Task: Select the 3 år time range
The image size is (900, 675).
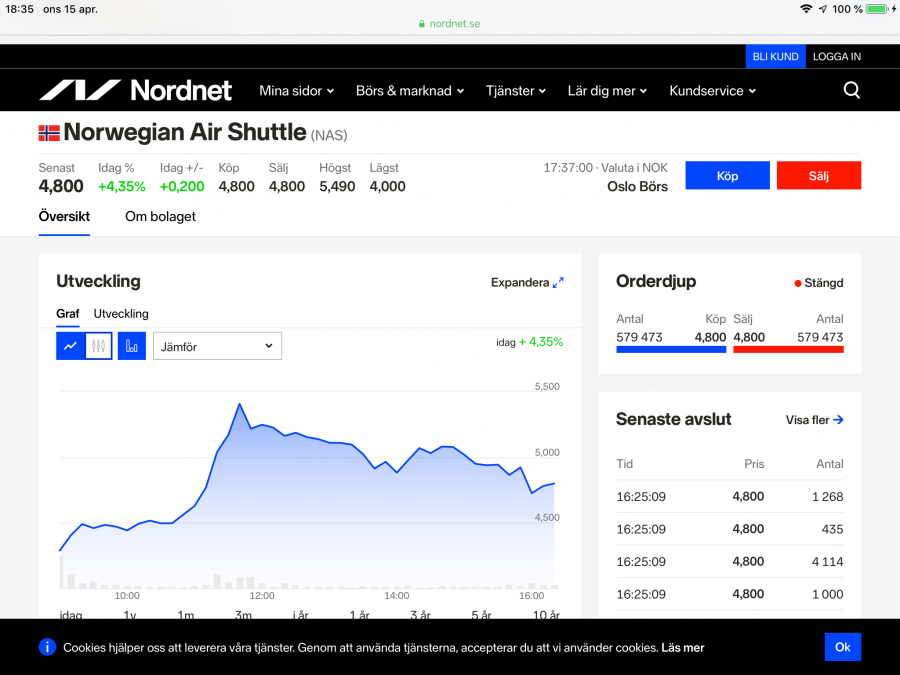Action: coord(420,614)
